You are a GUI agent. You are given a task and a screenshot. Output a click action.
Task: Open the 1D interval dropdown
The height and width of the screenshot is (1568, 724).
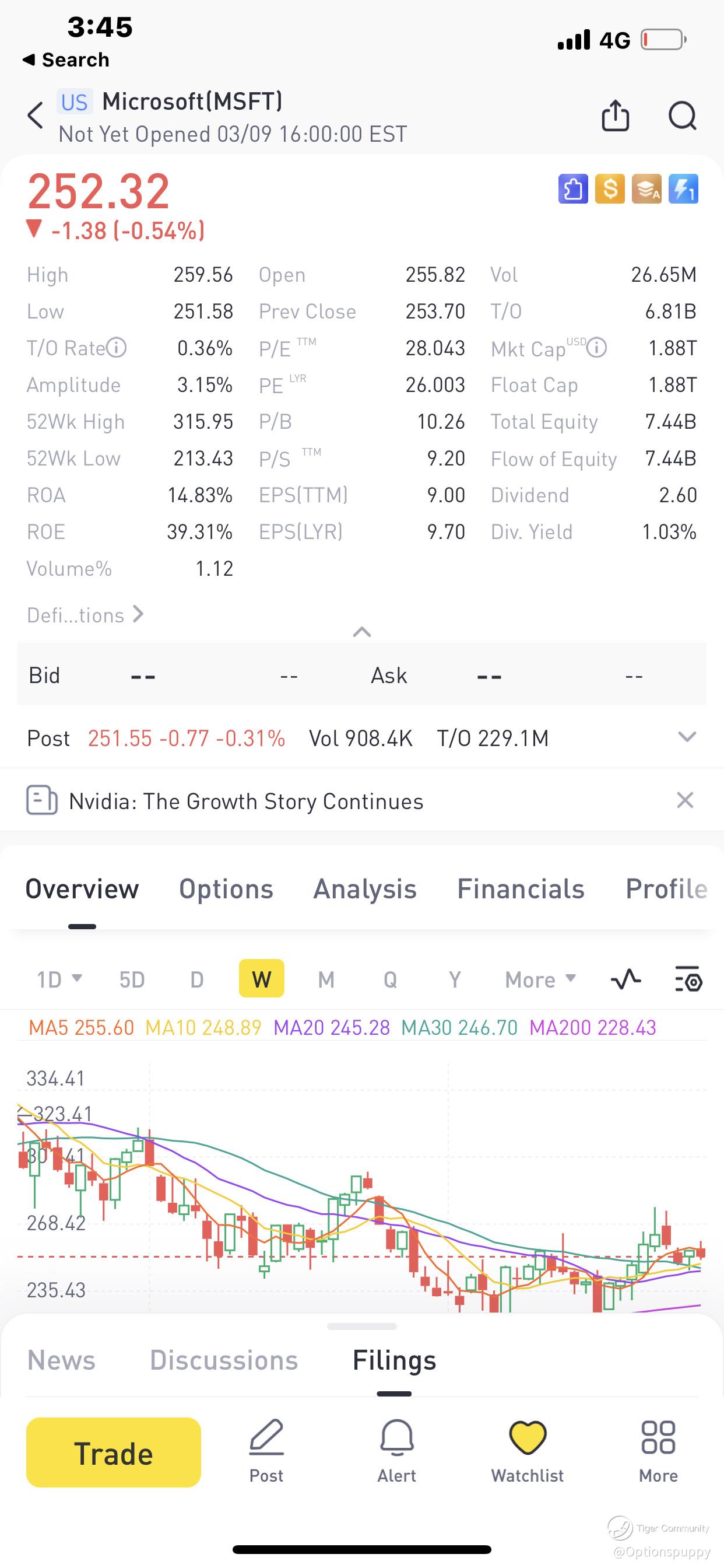click(x=59, y=979)
